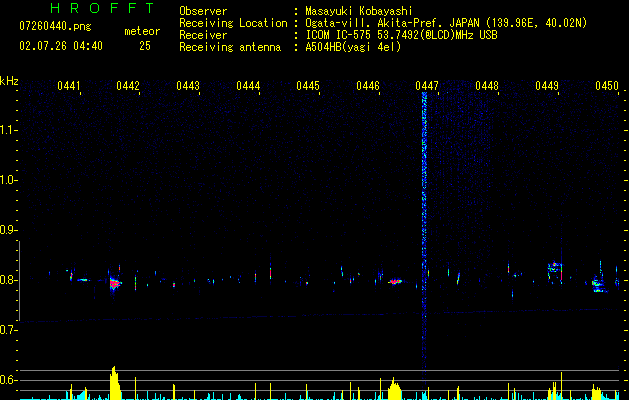The width and height of the screenshot is (629, 400).
Task: Click the 0442 time marker
Action: 128,85
